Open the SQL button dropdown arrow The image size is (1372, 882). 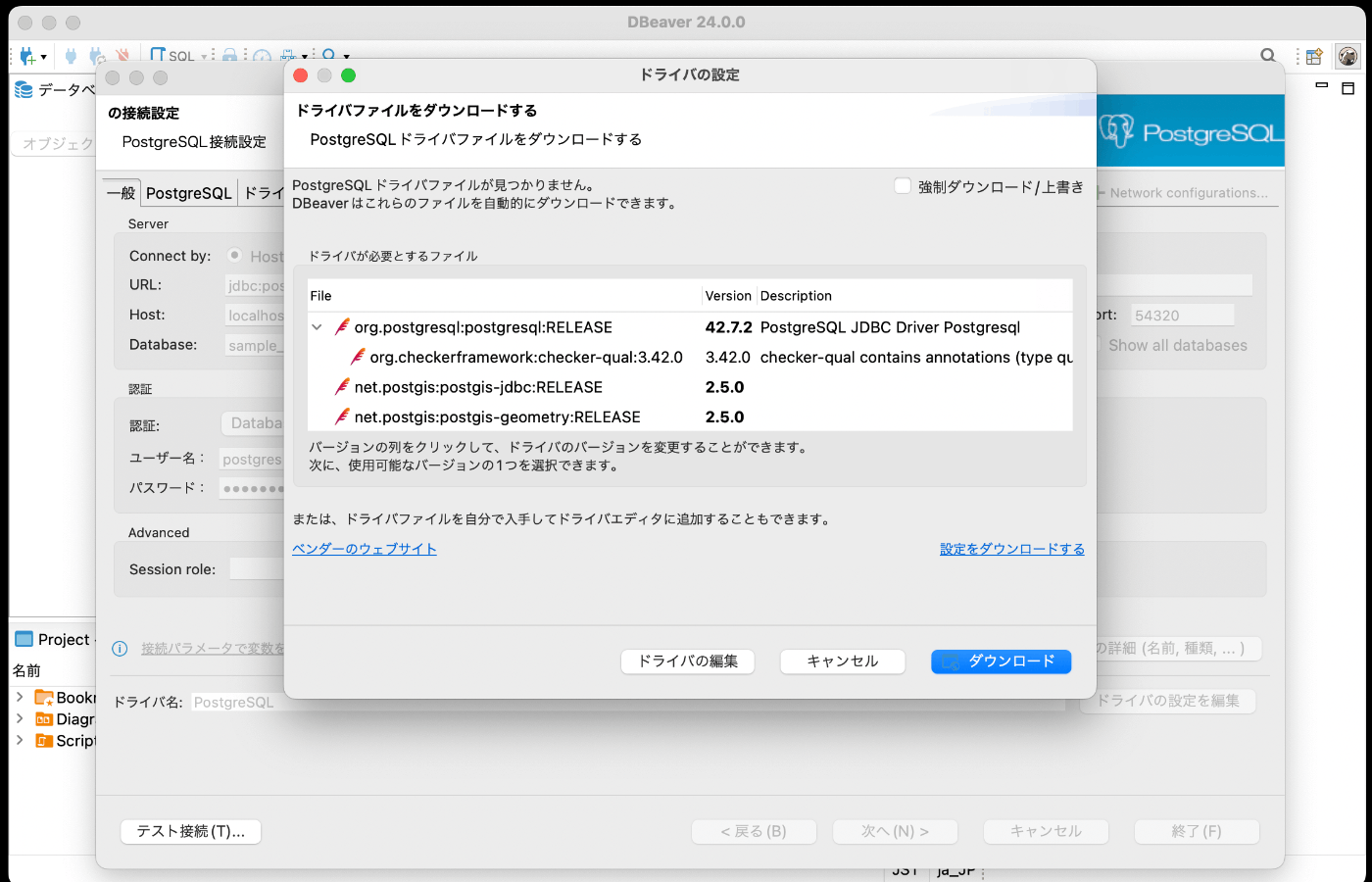pyautogui.click(x=204, y=57)
